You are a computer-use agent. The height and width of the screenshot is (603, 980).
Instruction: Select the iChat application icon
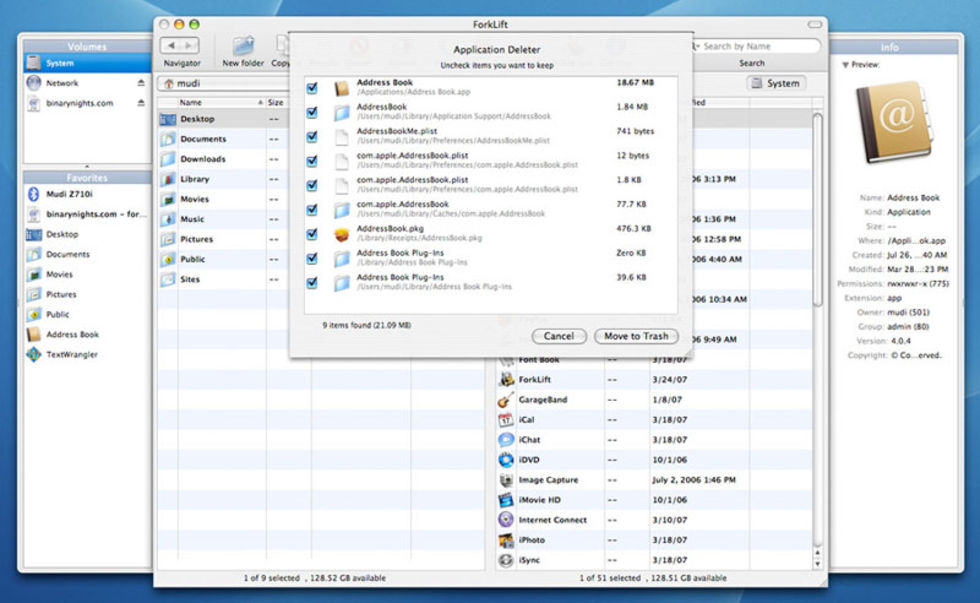coord(506,440)
